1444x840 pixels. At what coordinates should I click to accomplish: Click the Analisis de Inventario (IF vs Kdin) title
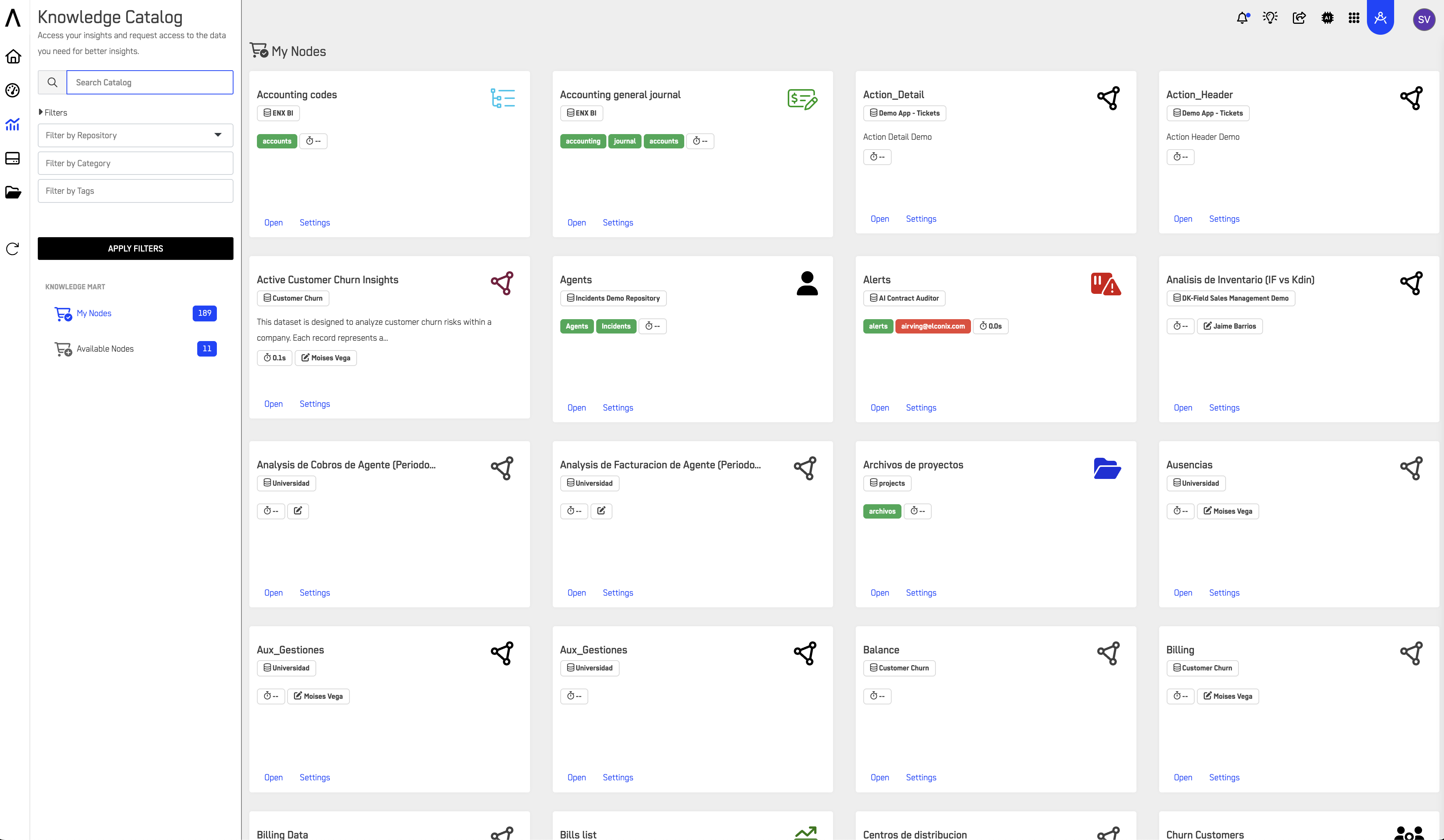coord(1240,279)
